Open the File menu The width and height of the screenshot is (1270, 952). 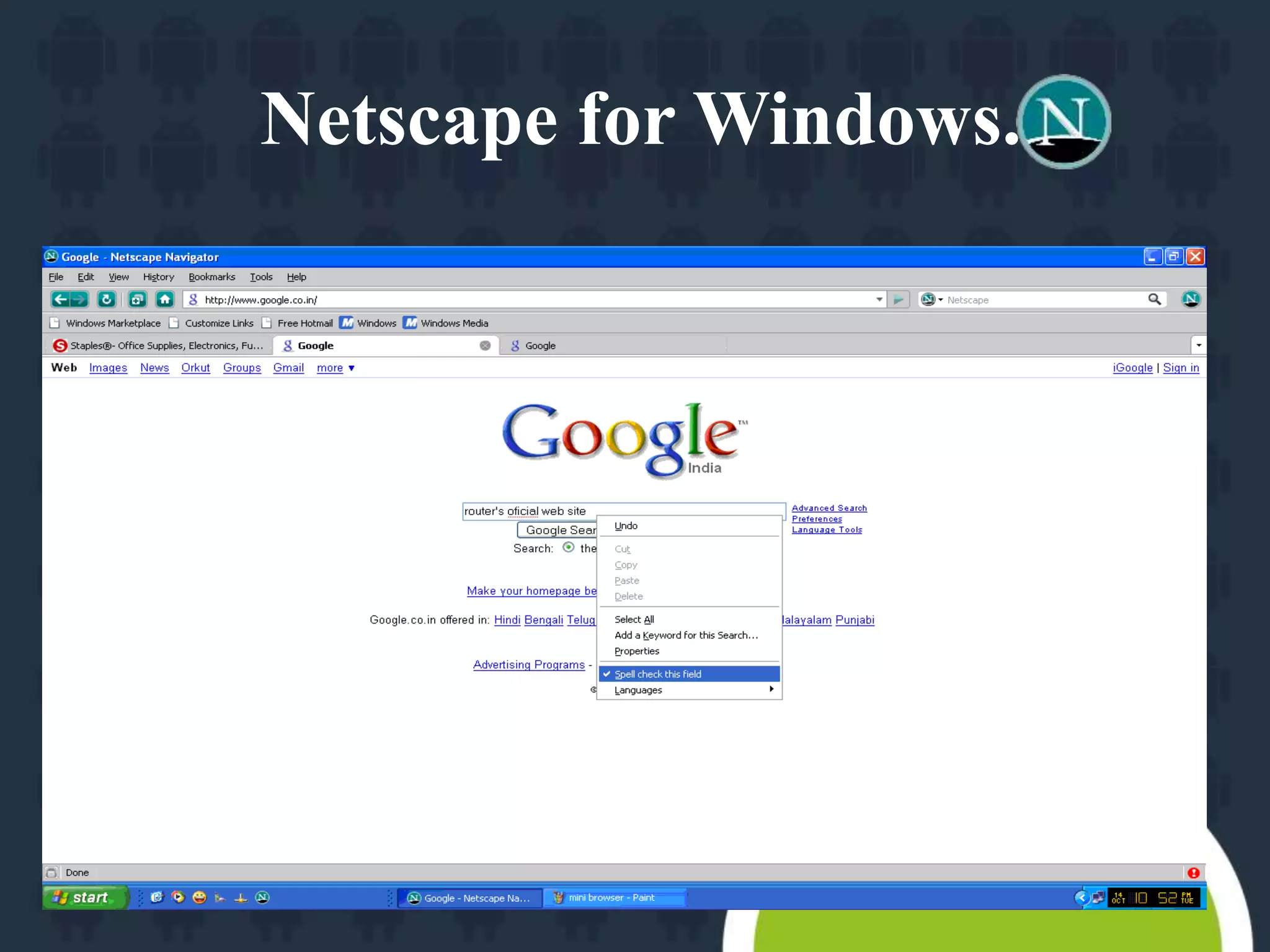pos(56,277)
